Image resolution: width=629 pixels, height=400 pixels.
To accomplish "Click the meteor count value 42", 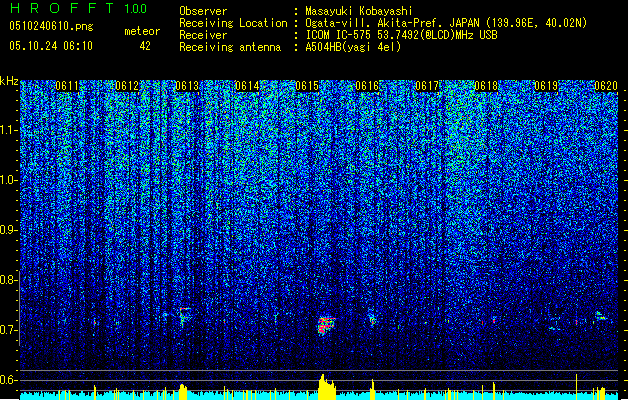I will click(x=145, y=46).
